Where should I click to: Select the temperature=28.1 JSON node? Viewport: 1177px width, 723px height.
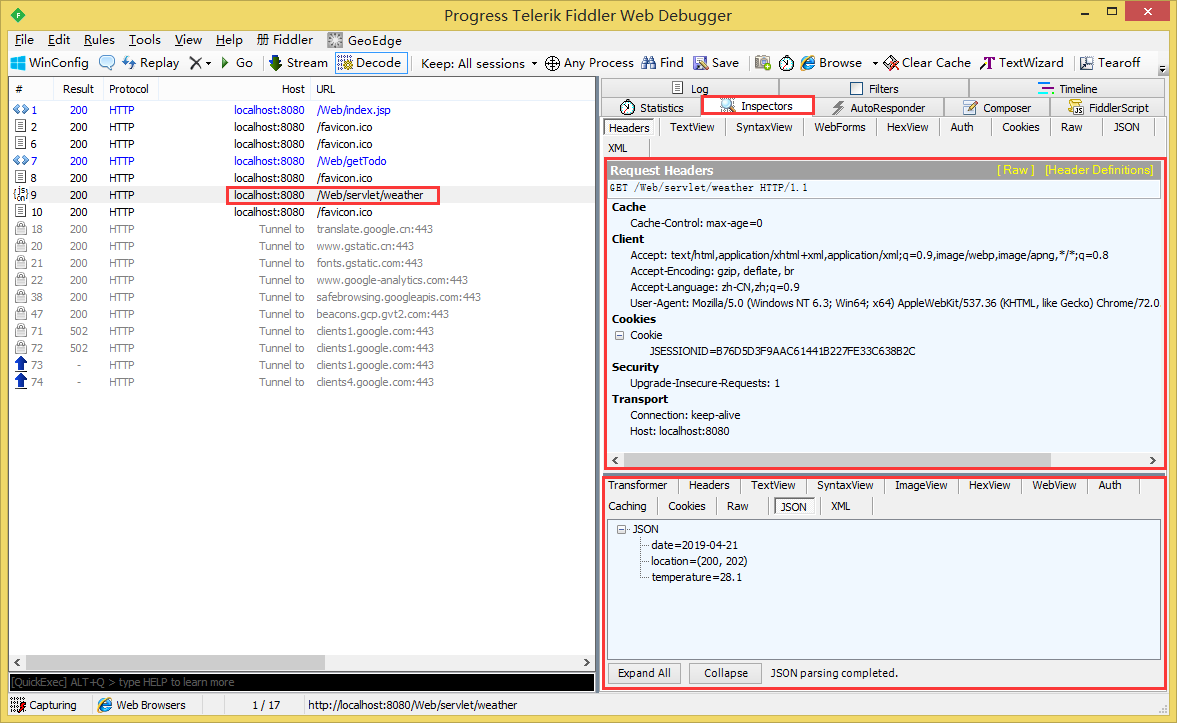(x=697, y=577)
